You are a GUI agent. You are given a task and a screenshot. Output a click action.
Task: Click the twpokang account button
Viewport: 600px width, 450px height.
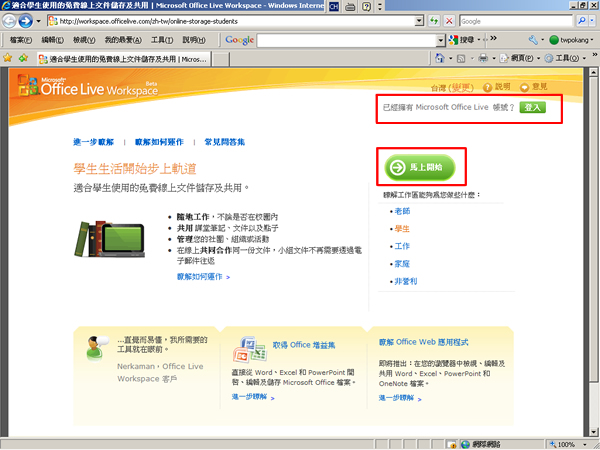571,40
